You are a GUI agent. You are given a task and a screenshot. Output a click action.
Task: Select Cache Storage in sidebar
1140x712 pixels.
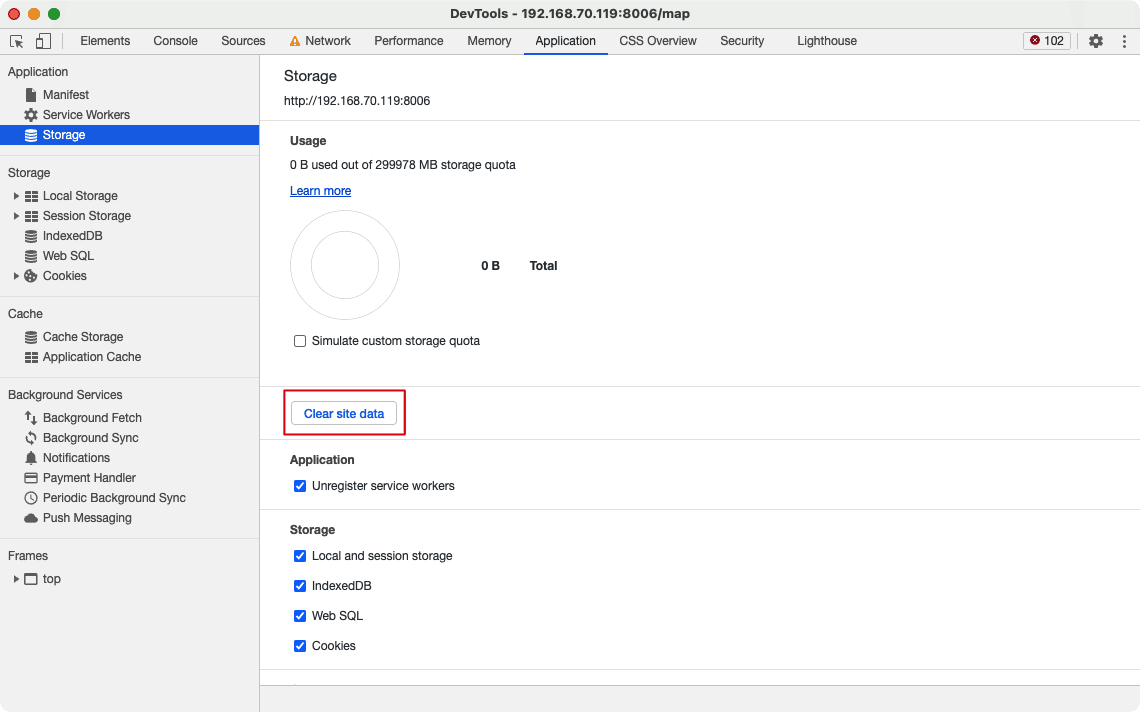[x=73, y=337]
